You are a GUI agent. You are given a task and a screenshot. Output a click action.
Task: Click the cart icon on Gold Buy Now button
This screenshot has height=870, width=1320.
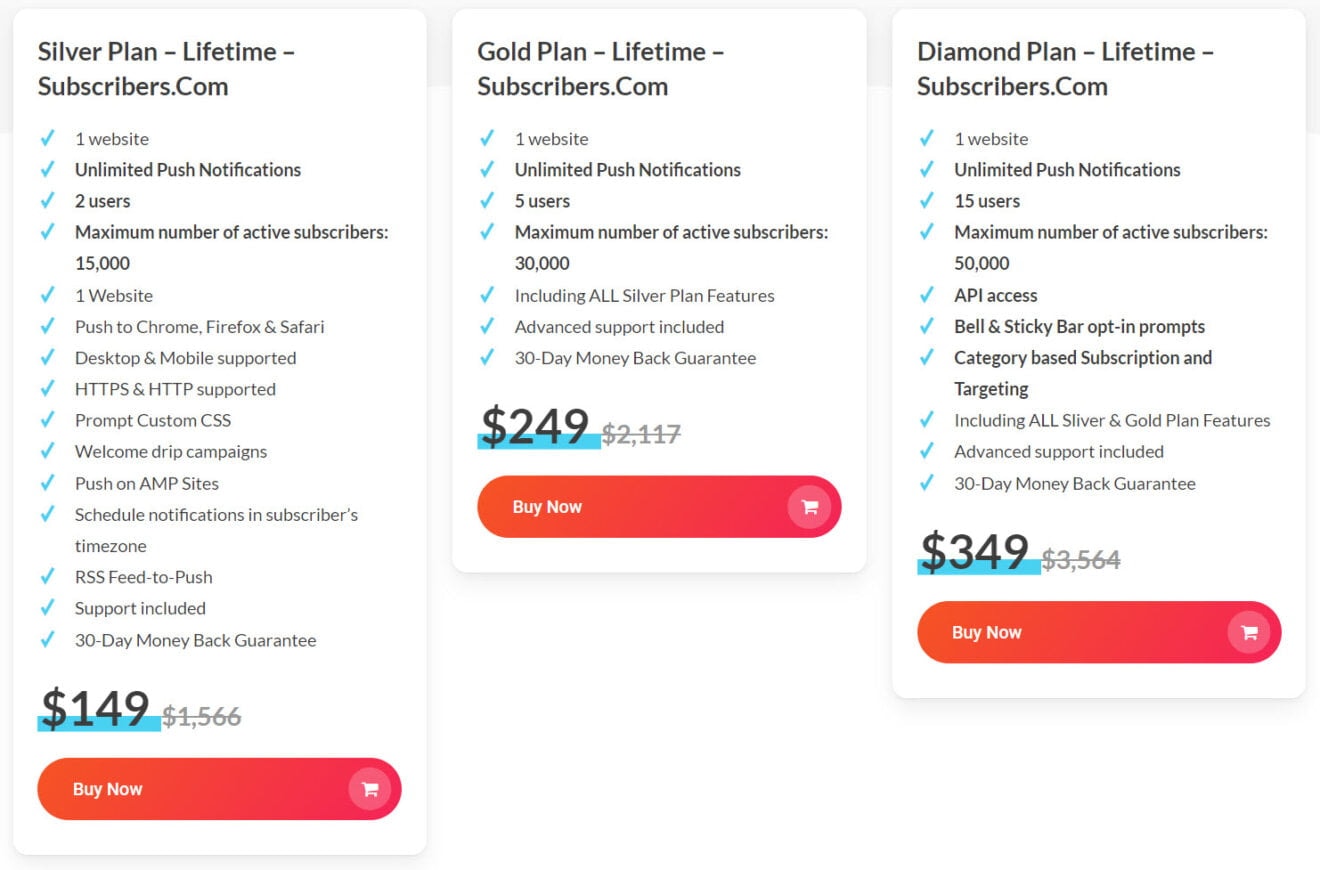[811, 507]
